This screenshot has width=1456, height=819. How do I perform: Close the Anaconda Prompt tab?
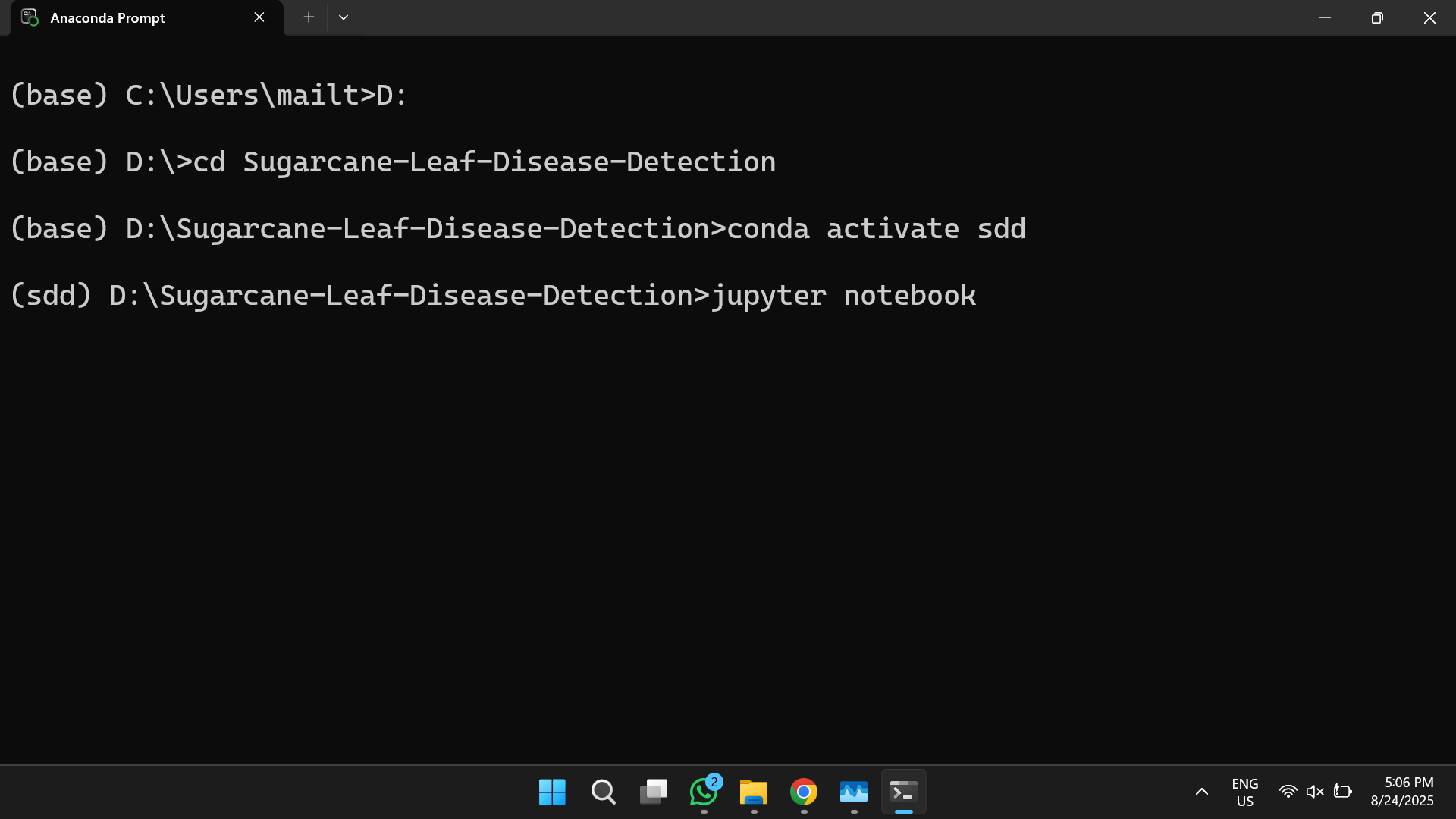[259, 17]
